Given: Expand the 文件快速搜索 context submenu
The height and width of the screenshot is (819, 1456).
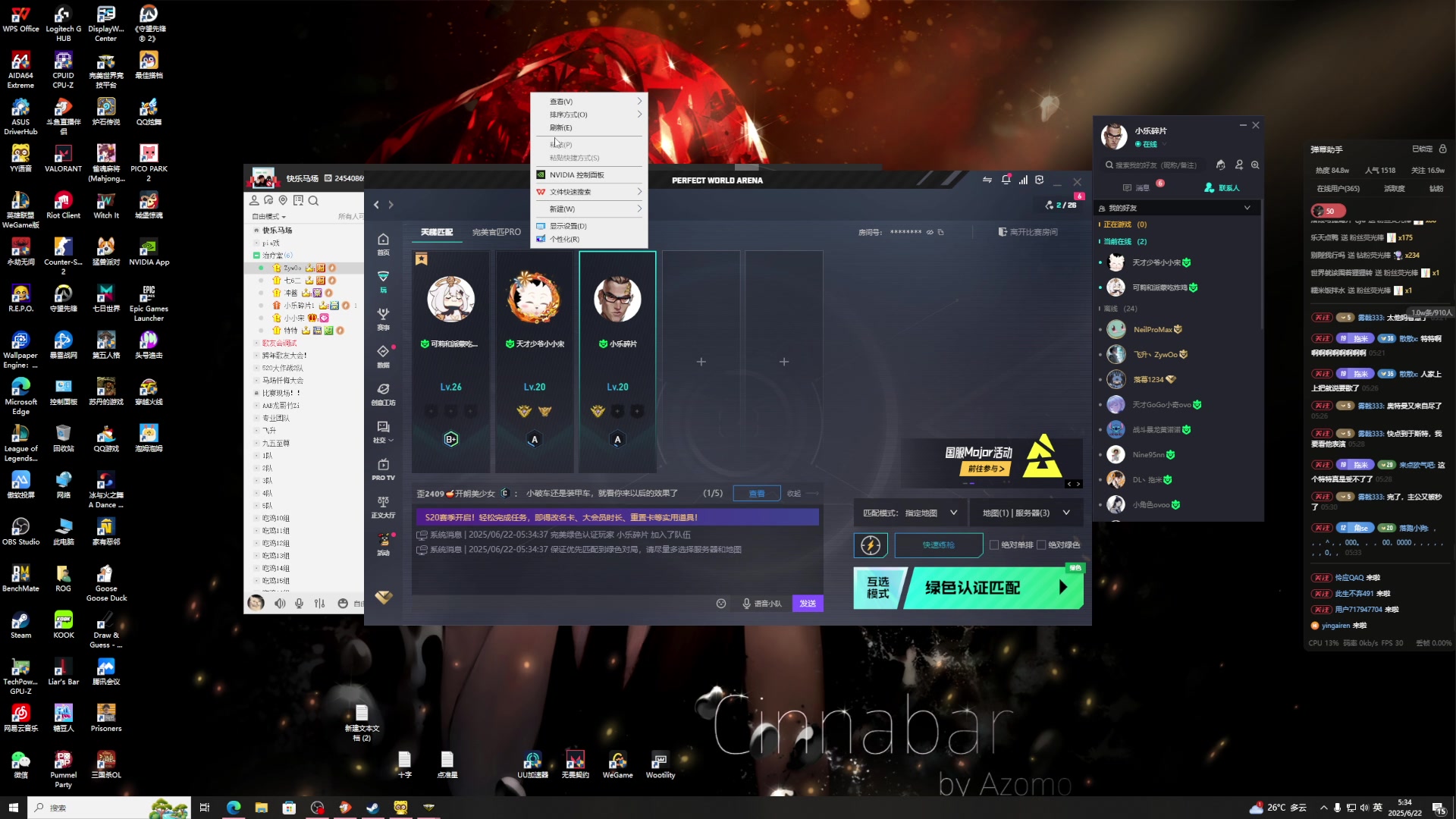Looking at the screenshot, I should pyautogui.click(x=590, y=192).
